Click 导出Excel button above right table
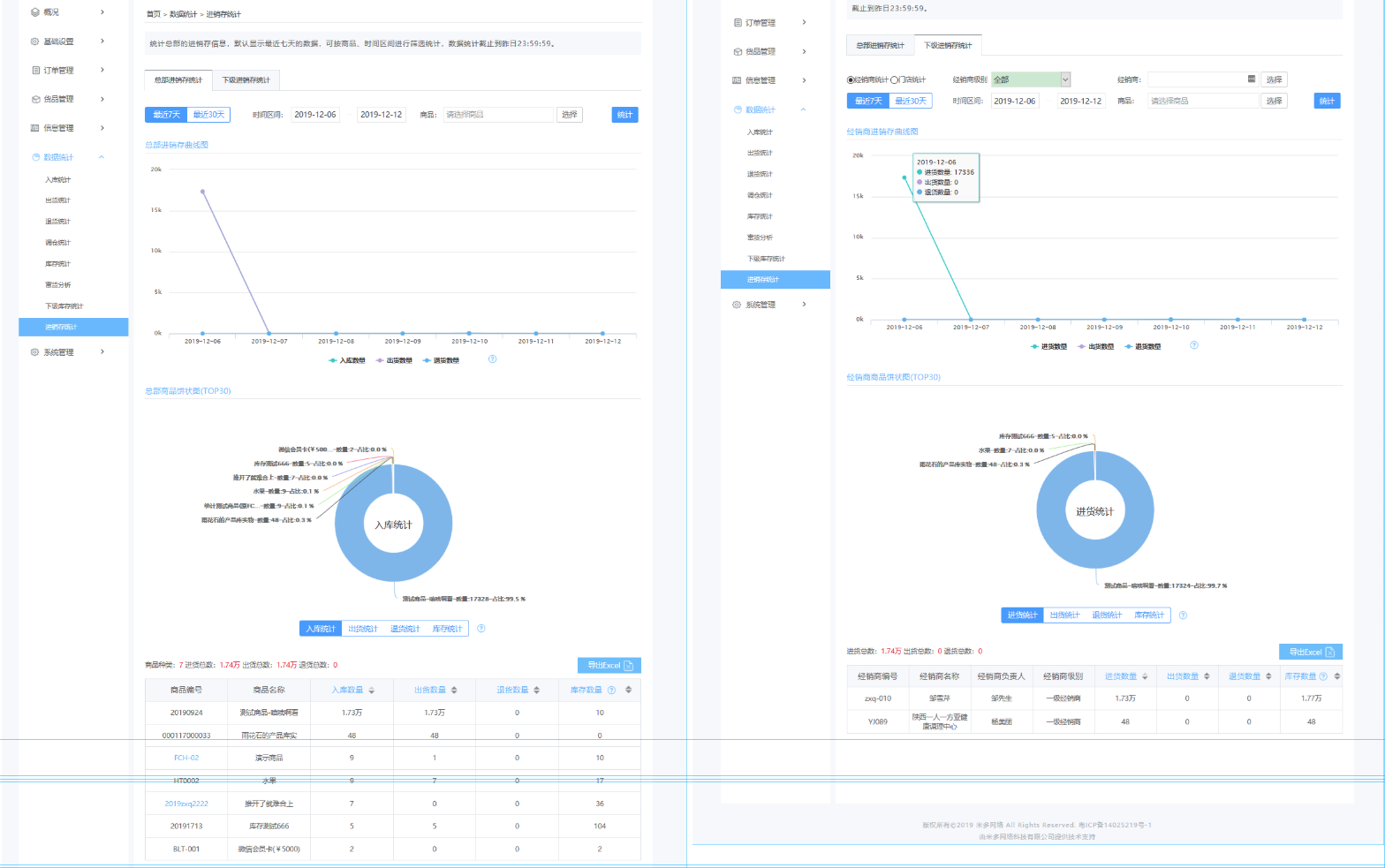The image size is (1385, 868). [x=1311, y=652]
